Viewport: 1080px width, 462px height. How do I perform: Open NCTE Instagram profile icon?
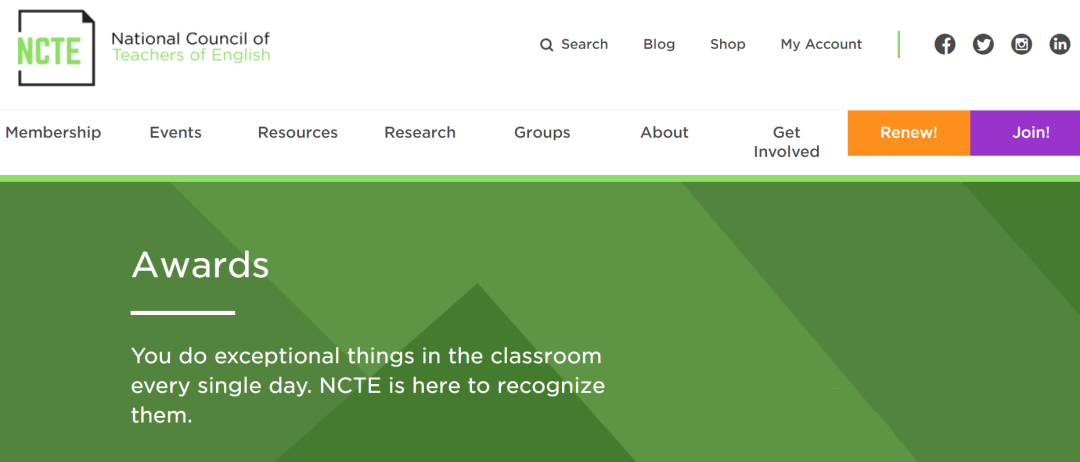click(x=1021, y=44)
